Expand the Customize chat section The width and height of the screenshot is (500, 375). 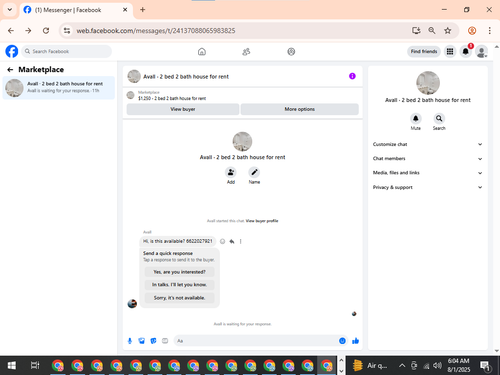(x=428, y=144)
